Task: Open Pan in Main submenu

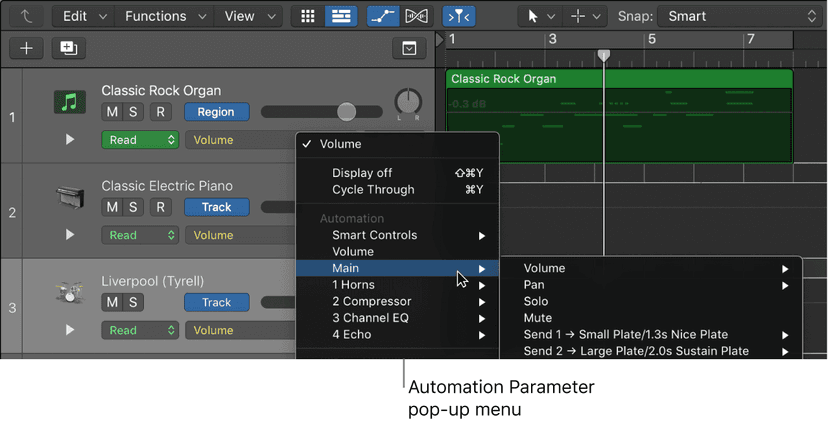Action: [x=651, y=285]
